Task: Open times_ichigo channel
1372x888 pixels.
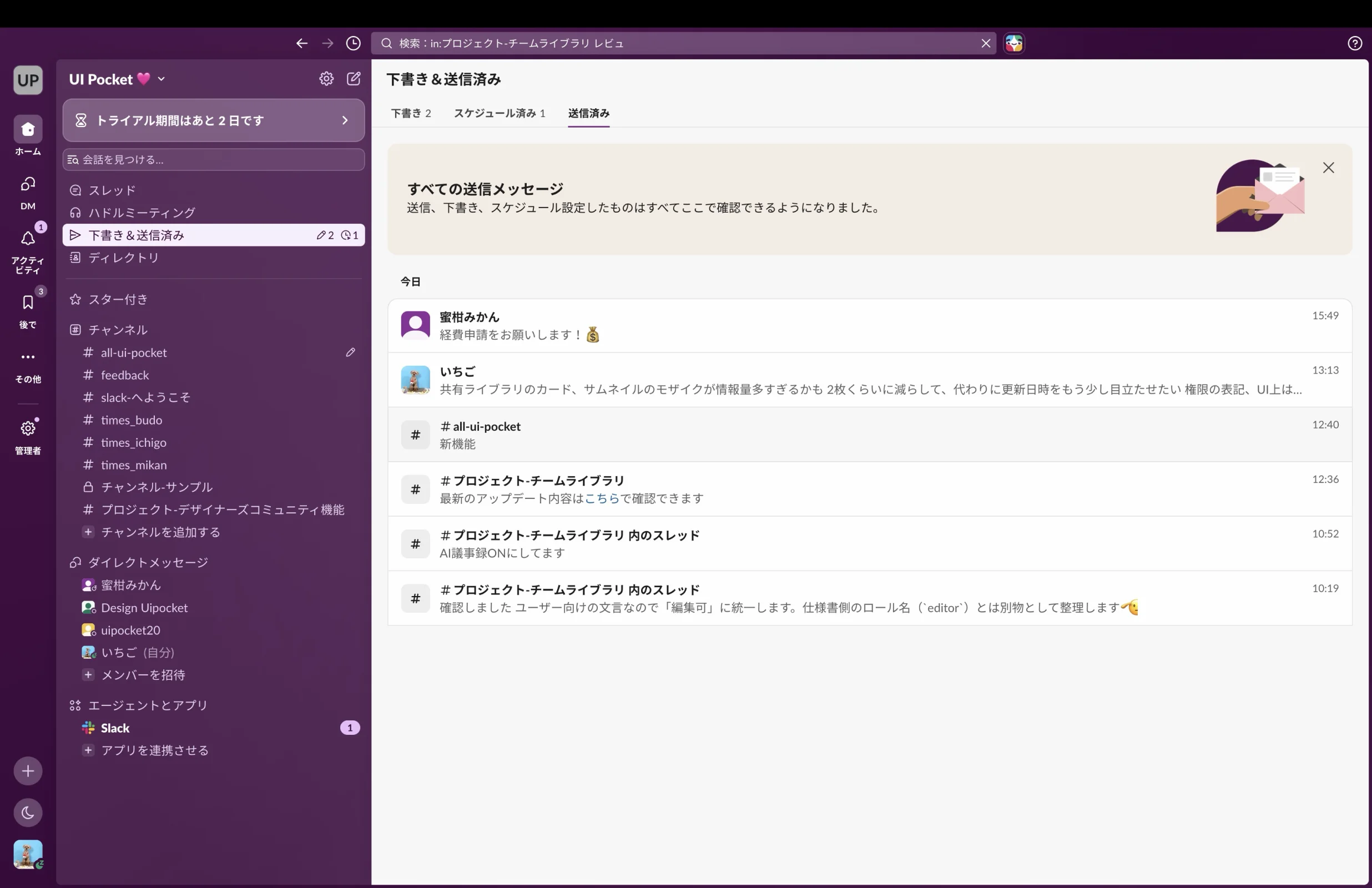Action: (x=213, y=442)
